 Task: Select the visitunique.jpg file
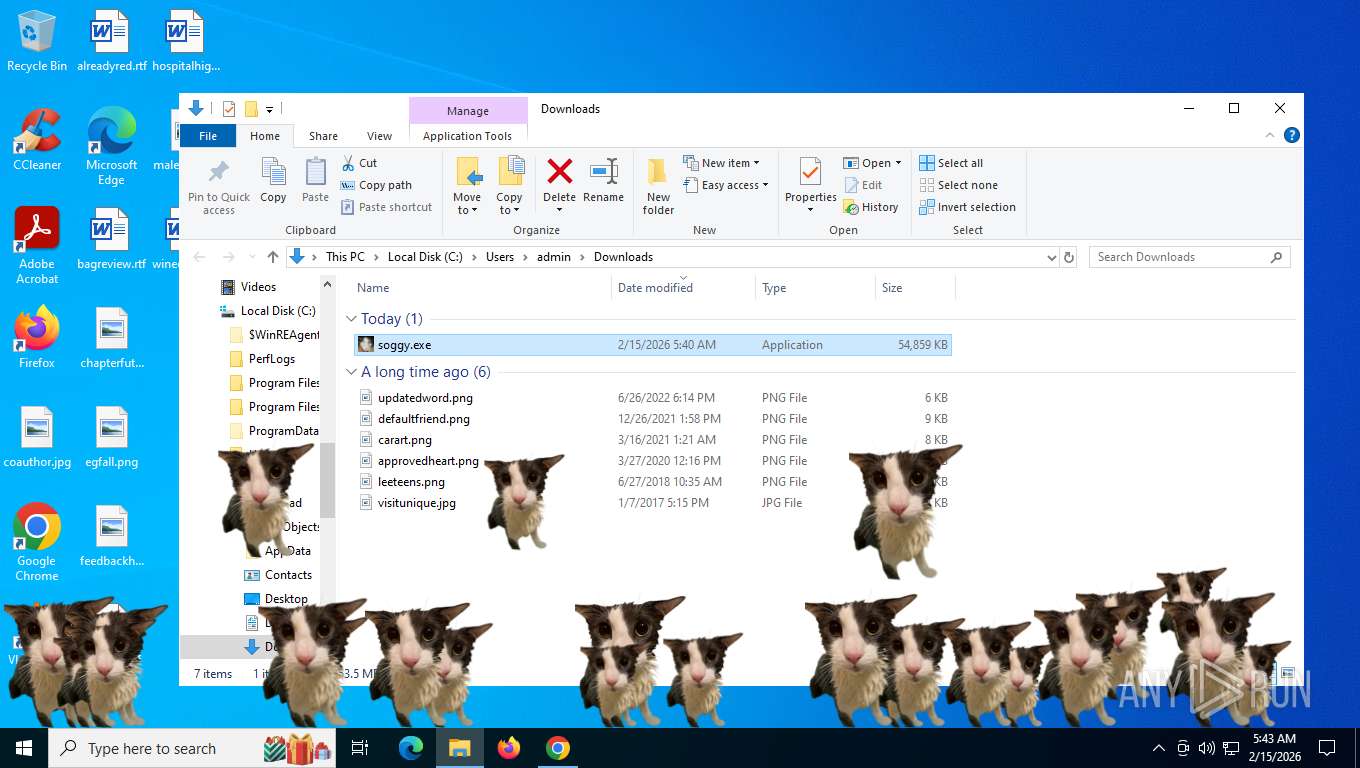[x=653, y=503]
